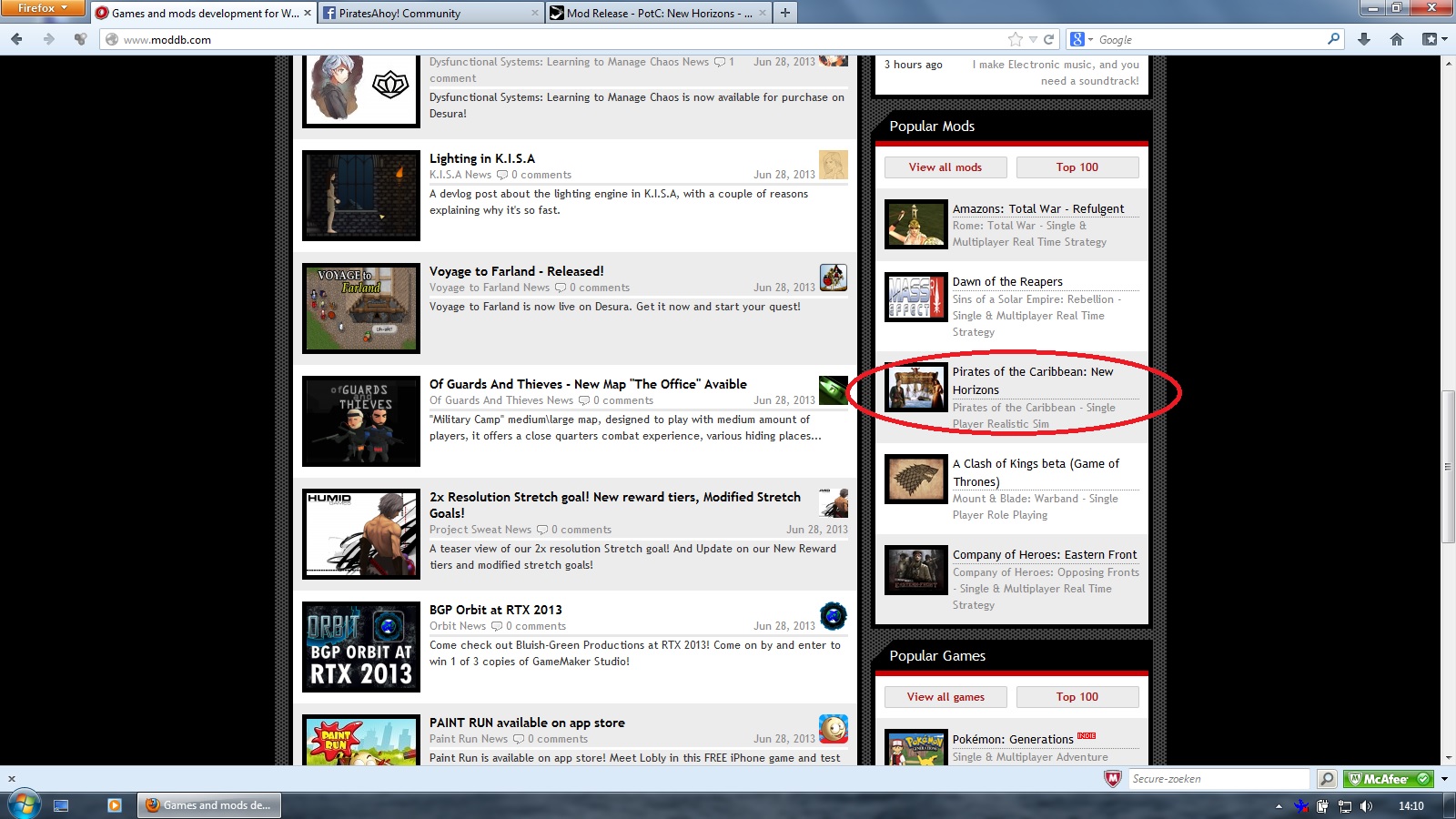Click the McAfee shield icon in the bottom bar
The image size is (1456, 819).
point(1112,779)
